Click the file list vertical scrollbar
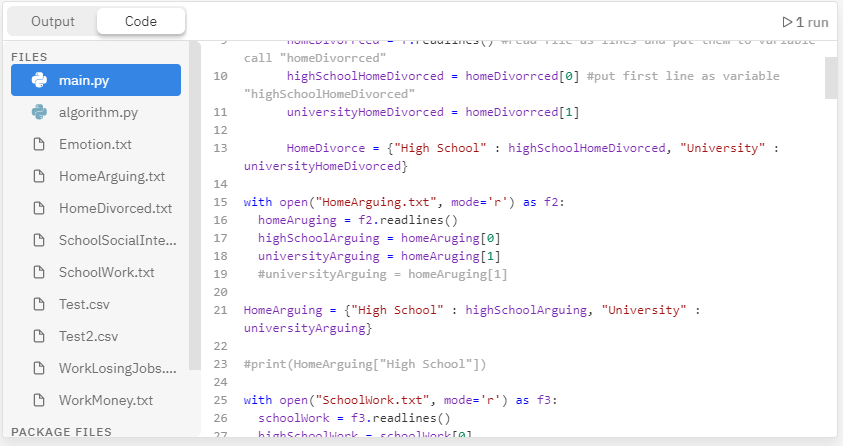The height and width of the screenshot is (446, 843). pyautogui.click(x=195, y=205)
